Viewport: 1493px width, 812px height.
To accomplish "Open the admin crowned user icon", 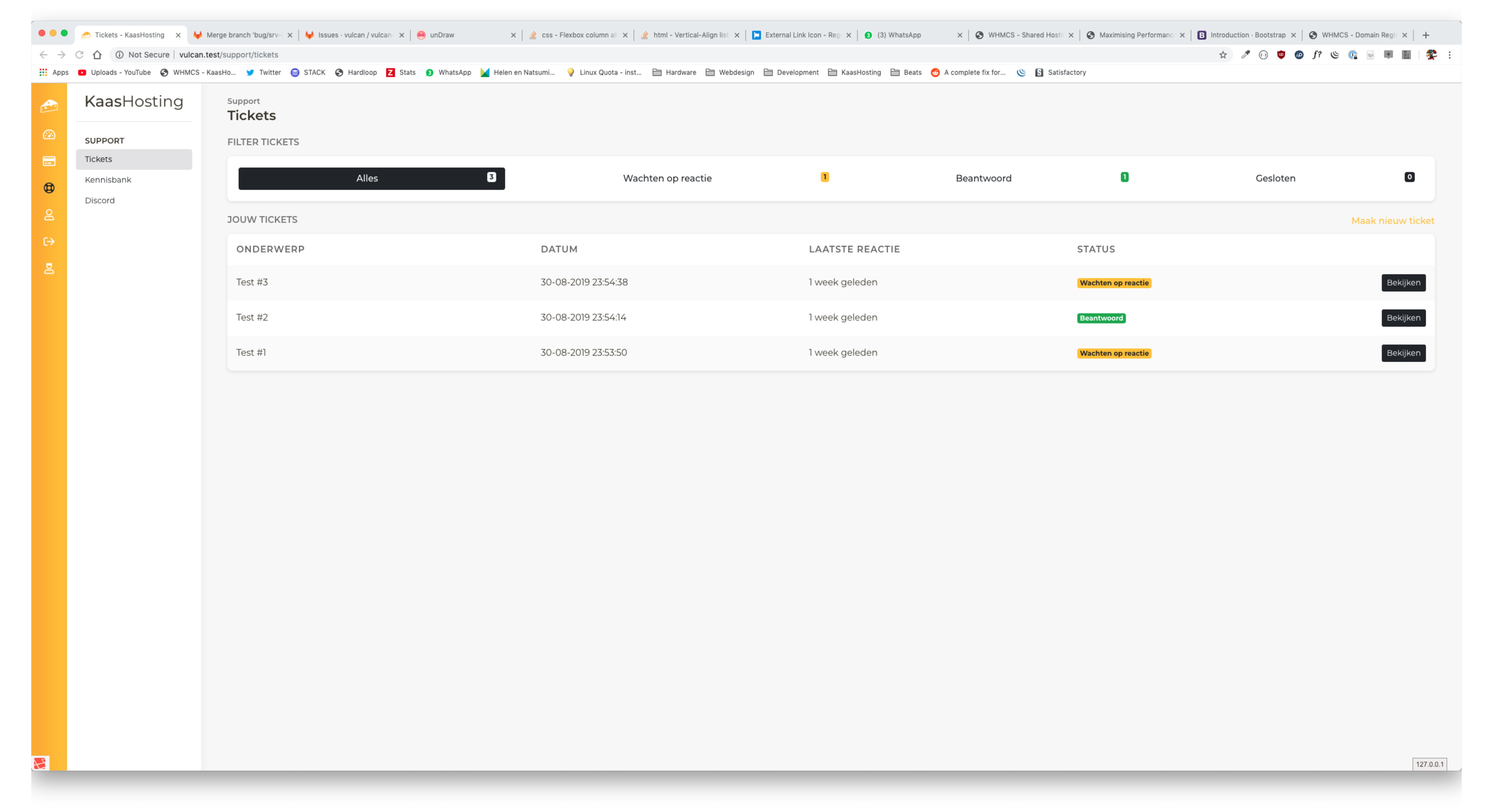I will pos(49,268).
